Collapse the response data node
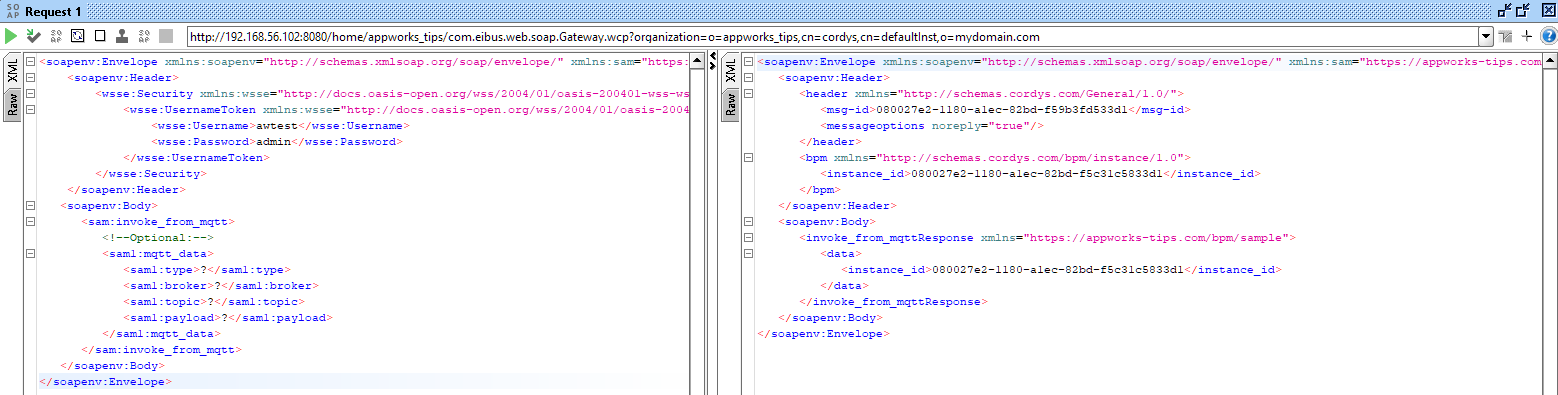This screenshot has width=1558, height=395. [x=748, y=254]
